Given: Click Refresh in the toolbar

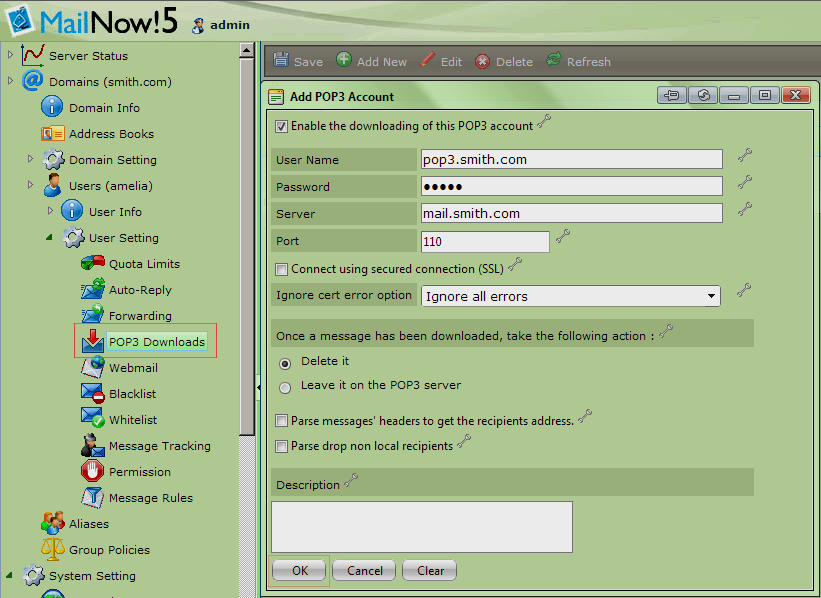Looking at the screenshot, I should click(x=578, y=61).
